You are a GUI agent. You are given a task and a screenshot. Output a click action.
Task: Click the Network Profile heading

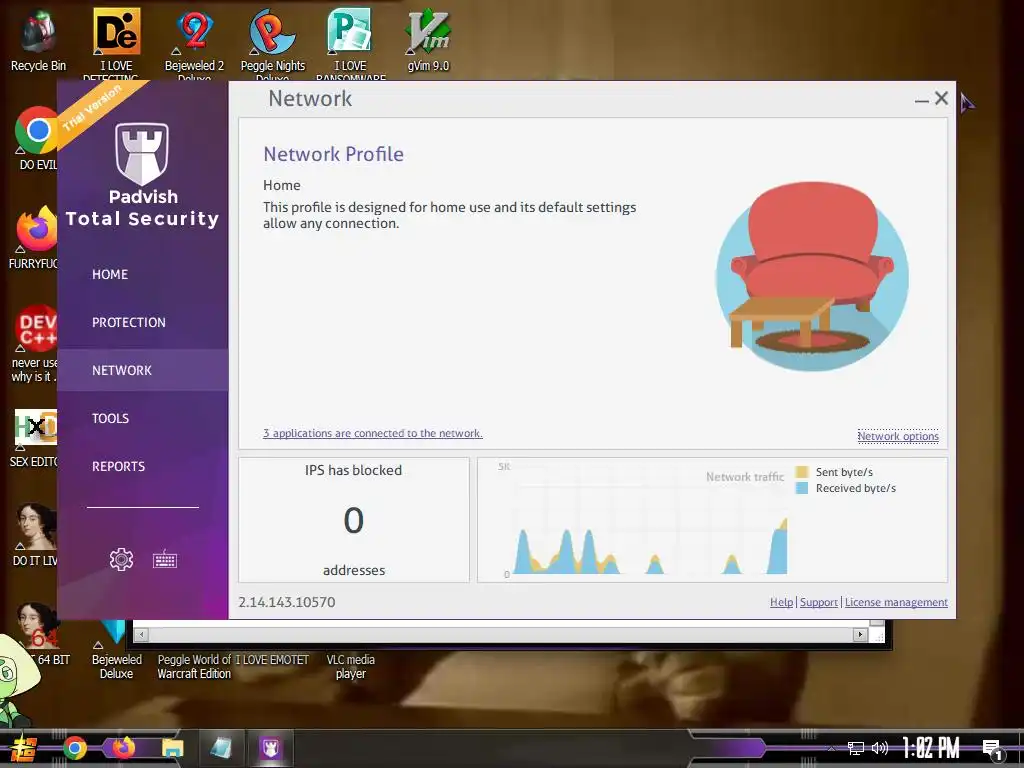point(333,154)
